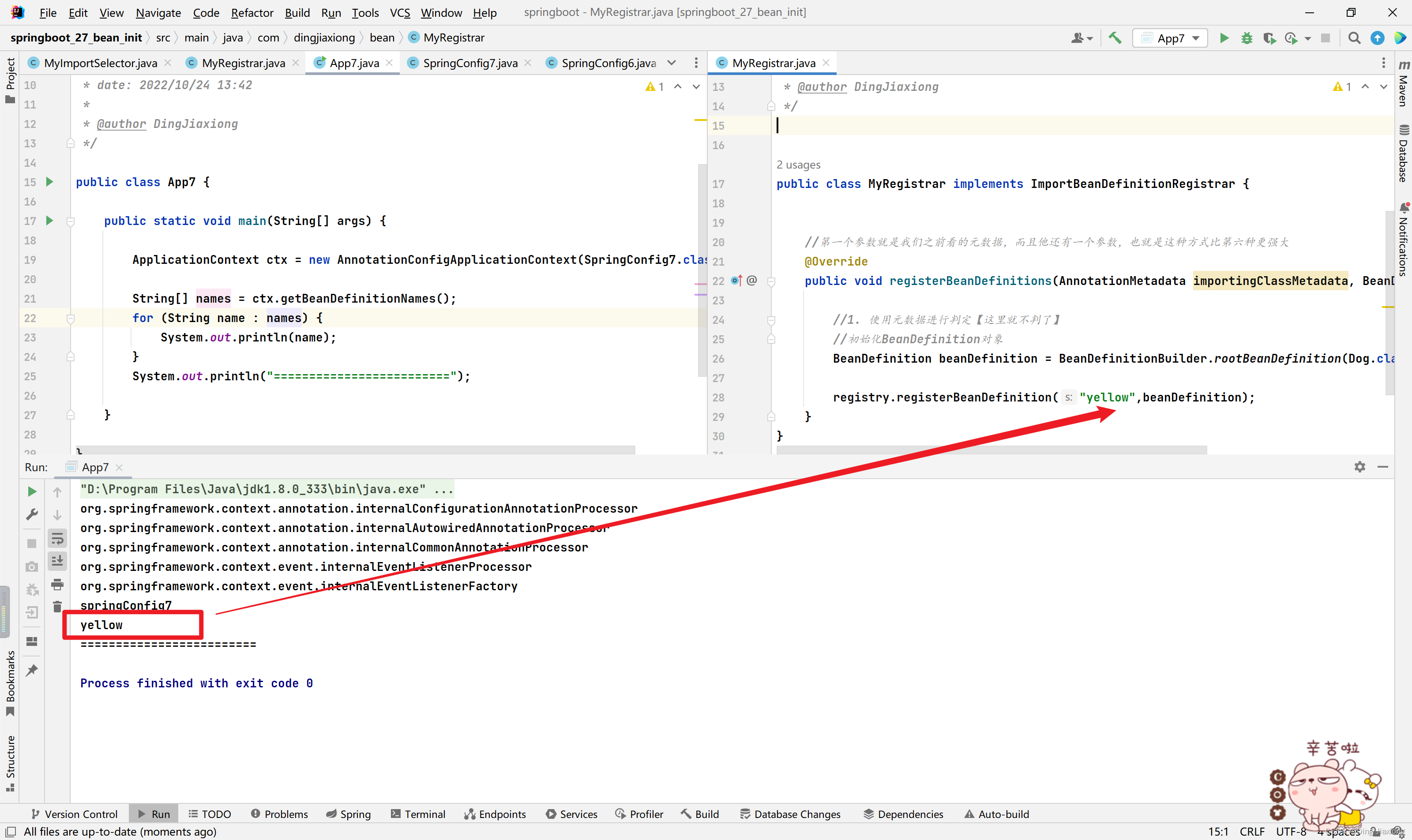Open Run panel settings gear
The image size is (1412, 840).
click(x=1360, y=467)
